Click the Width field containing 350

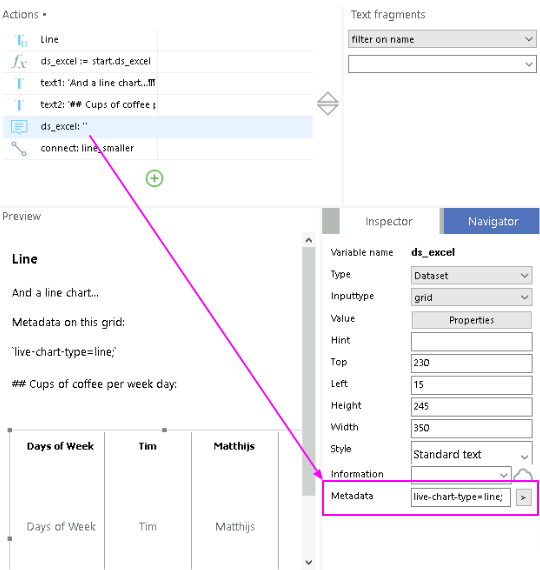click(472, 428)
